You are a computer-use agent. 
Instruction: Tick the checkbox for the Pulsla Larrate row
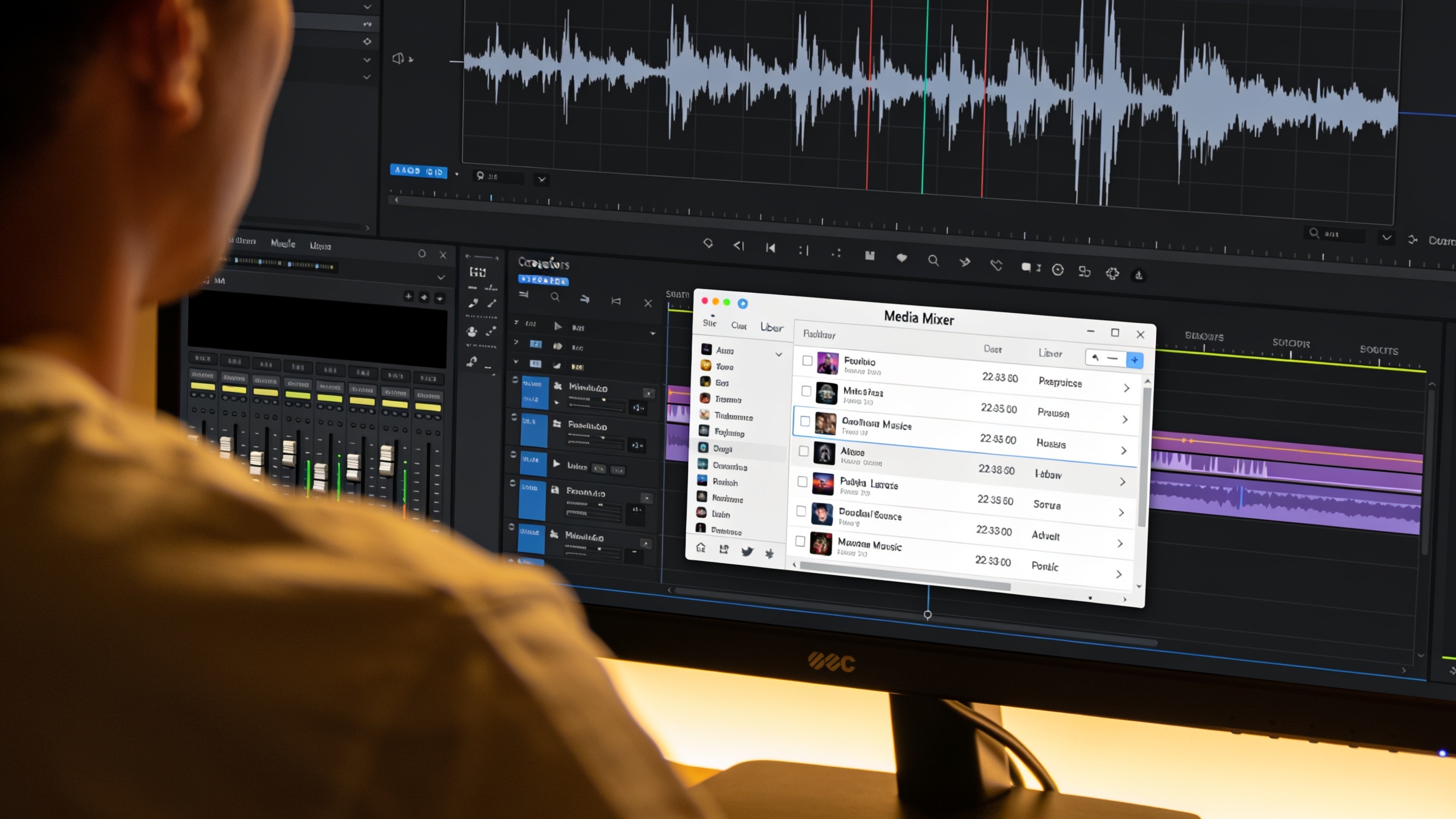(803, 481)
